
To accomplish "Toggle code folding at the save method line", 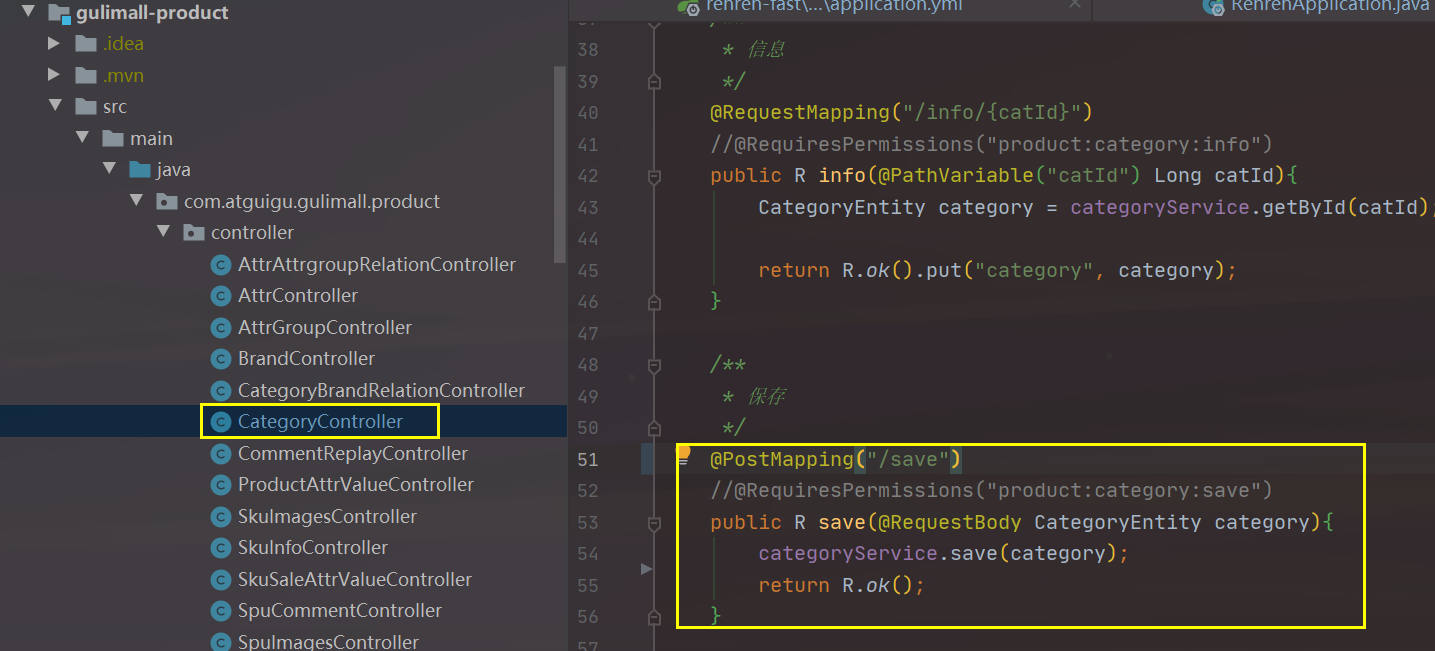I will coord(654,523).
